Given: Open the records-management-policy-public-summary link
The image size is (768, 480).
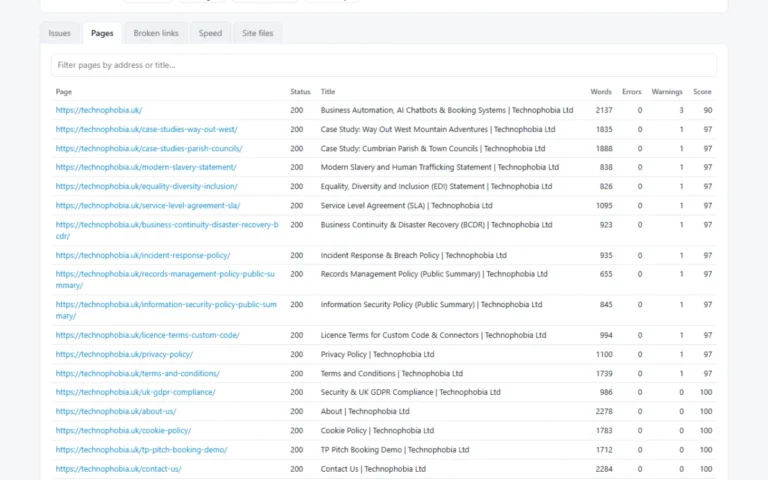Looking at the screenshot, I should coord(165,280).
